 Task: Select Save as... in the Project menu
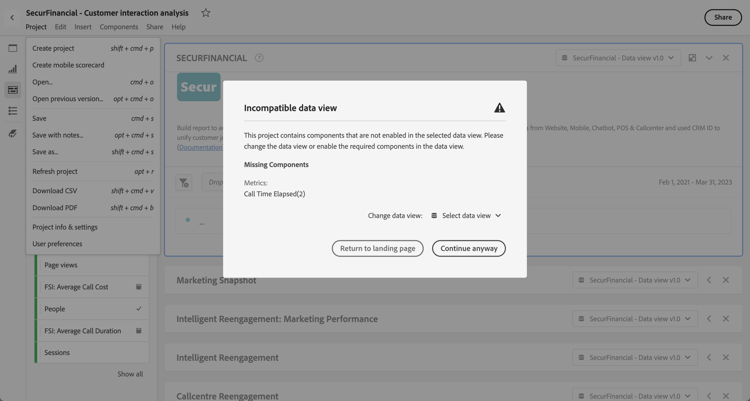tap(45, 152)
